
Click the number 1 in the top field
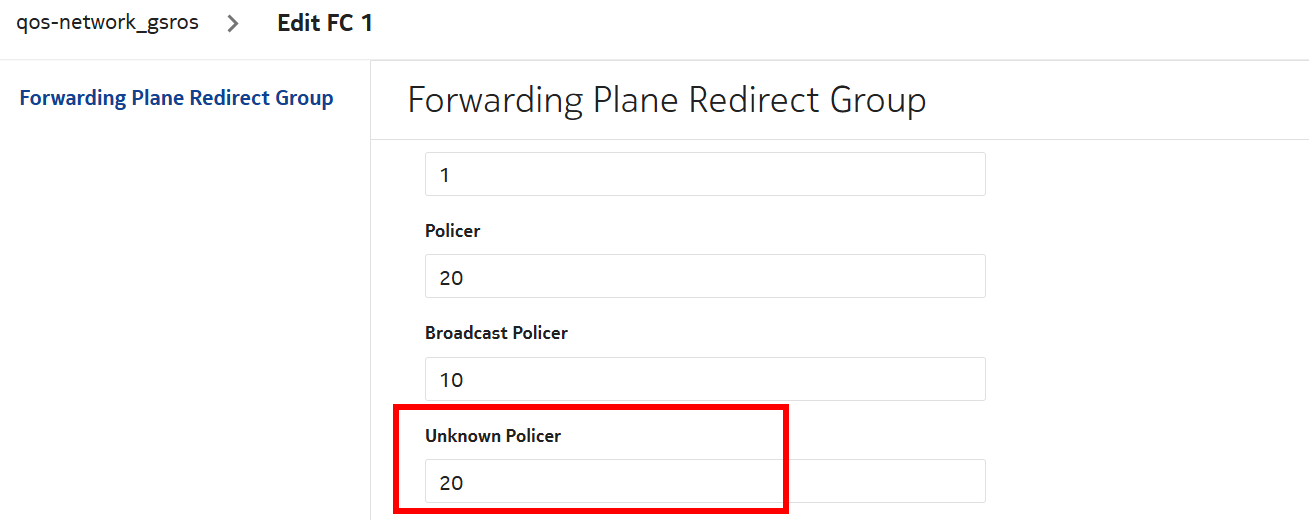(x=445, y=175)
